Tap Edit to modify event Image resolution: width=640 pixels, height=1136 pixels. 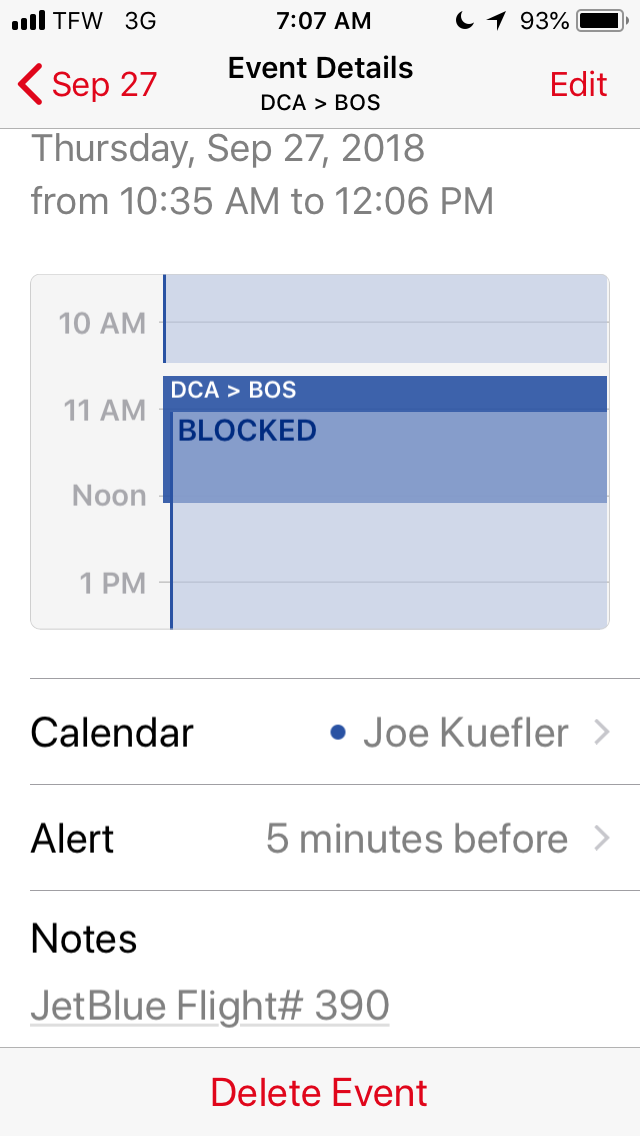[x=578, y=85]
